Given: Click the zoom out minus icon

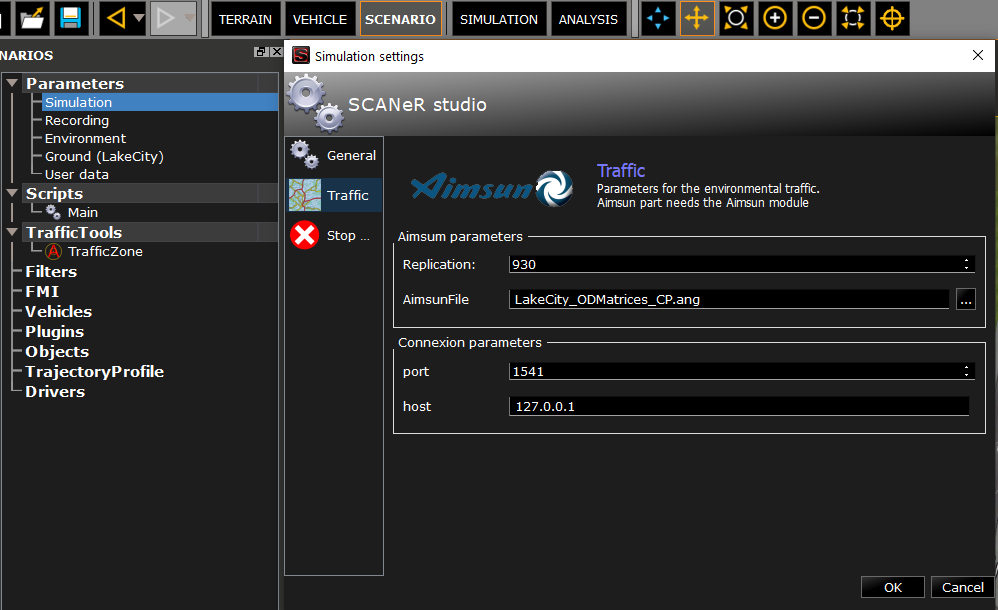Looking at the screenshot, I should click(x=814, y=18).
